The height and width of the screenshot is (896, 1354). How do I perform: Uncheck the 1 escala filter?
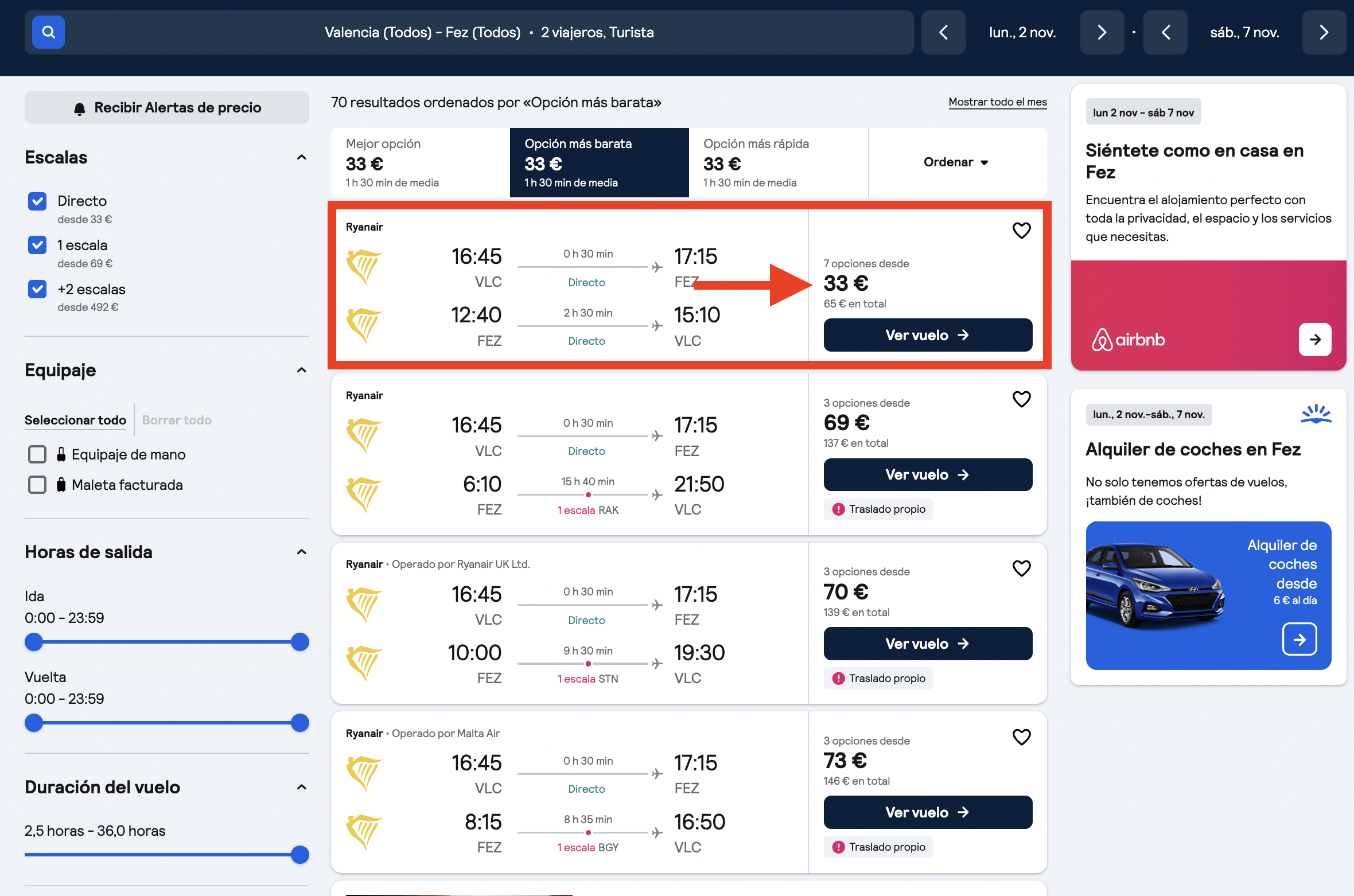pyautogui.click(x=37, y=245)
